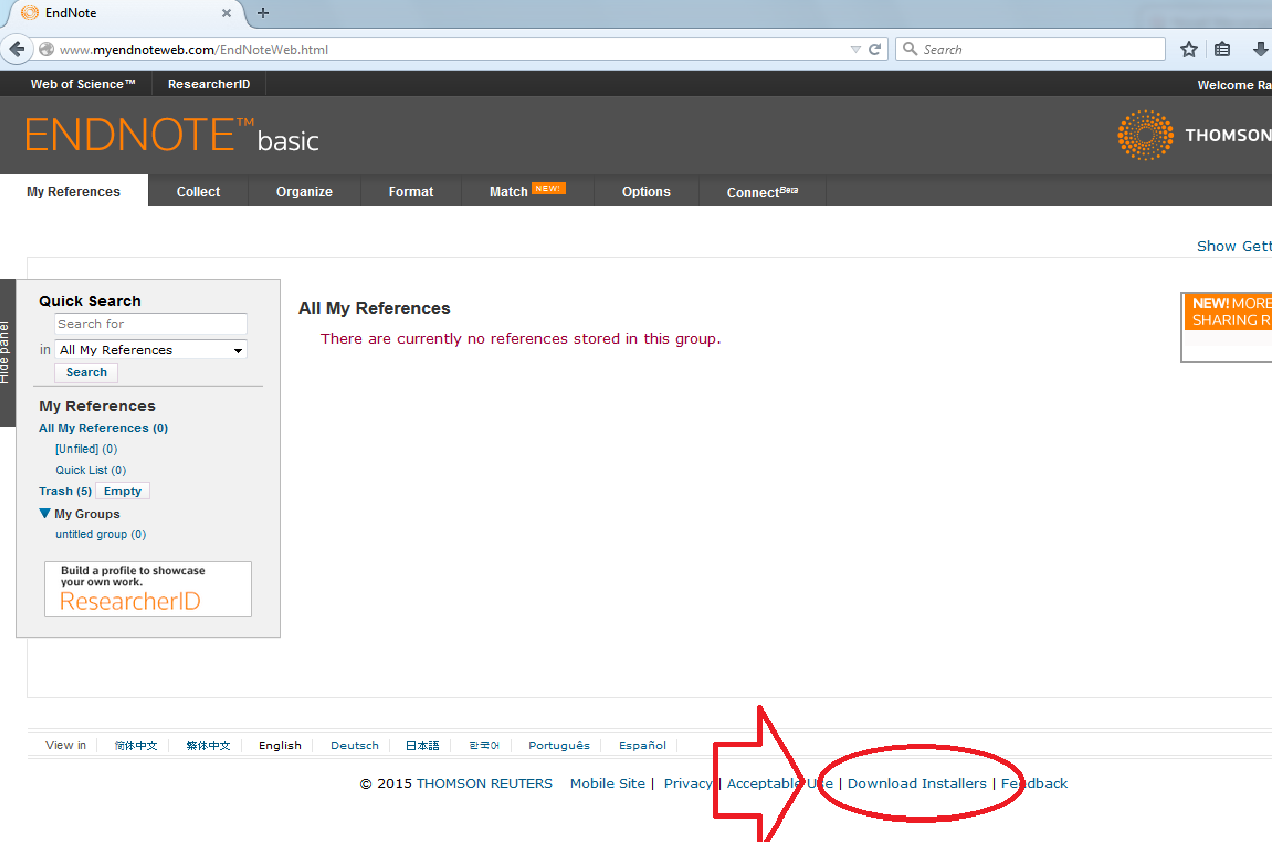Screen dimensions: 1272x842
Task: Click the downloads arrow icon
Action: coord(1260,49)
